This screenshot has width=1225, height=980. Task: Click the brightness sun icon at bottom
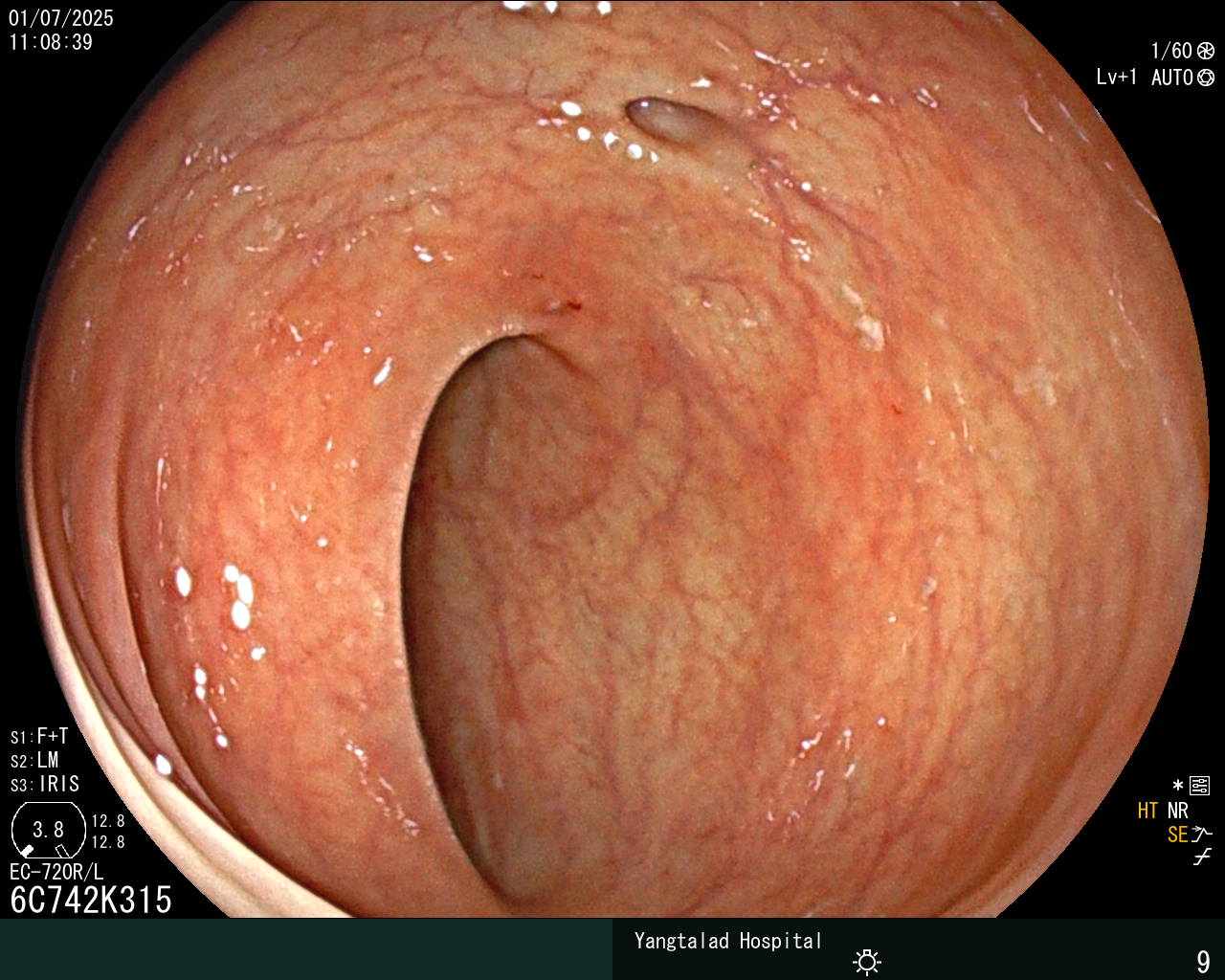(x=867, y=962)
